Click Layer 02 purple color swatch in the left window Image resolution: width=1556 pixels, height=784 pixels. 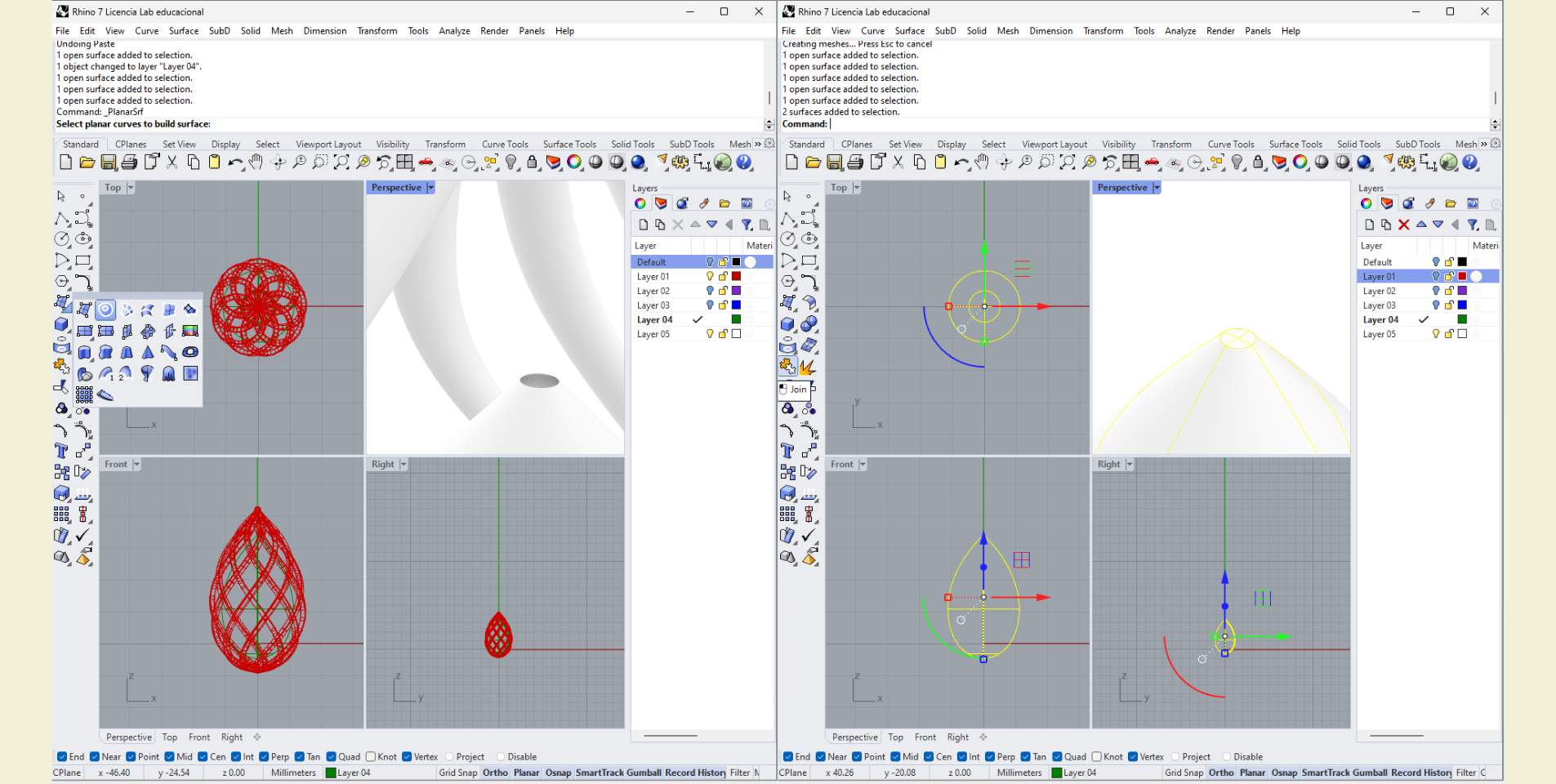pos(736,291)
